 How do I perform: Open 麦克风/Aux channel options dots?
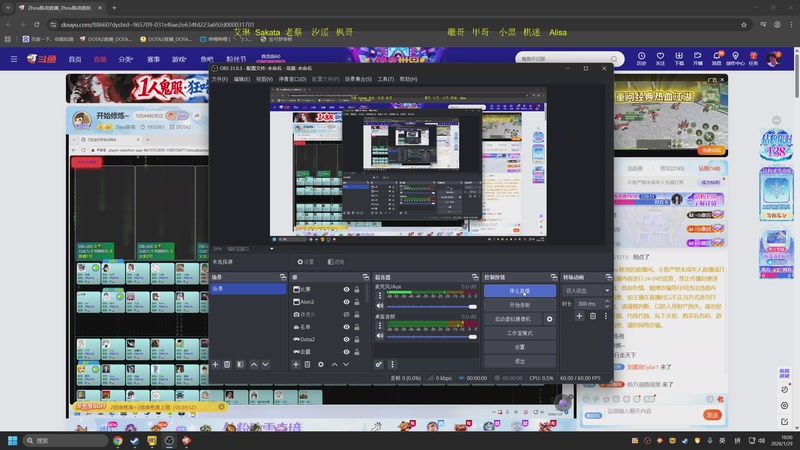click(x=380, y=295)
